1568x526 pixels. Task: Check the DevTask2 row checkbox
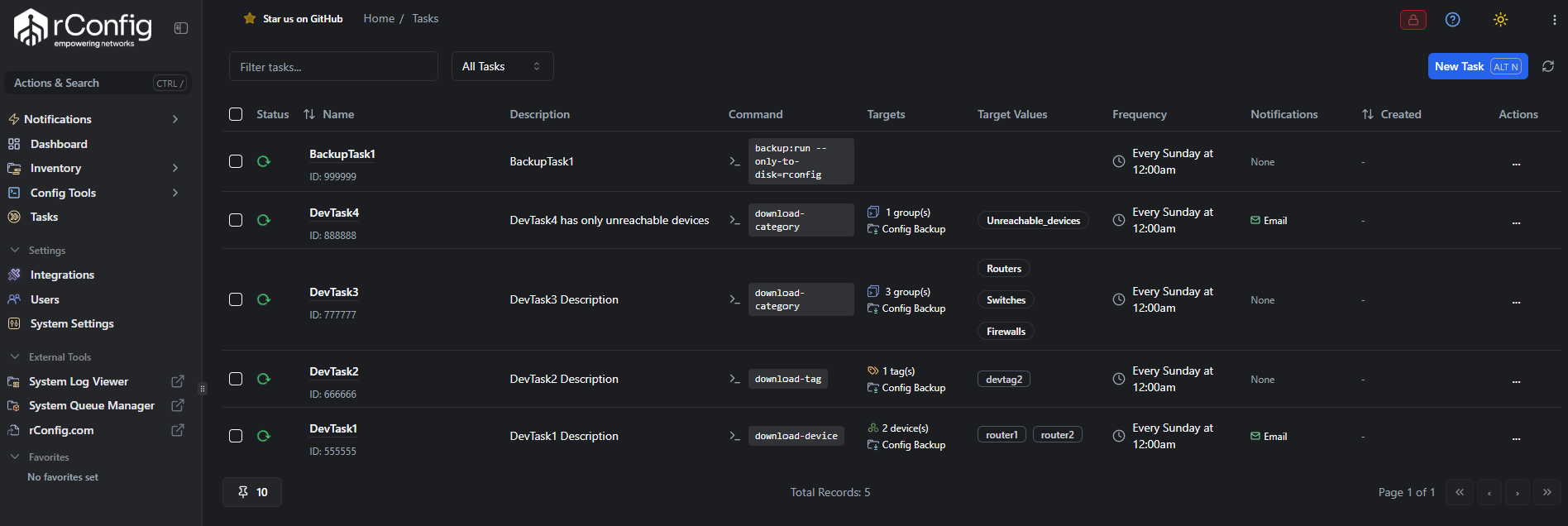pyautogui.click(x=236, y=379)
